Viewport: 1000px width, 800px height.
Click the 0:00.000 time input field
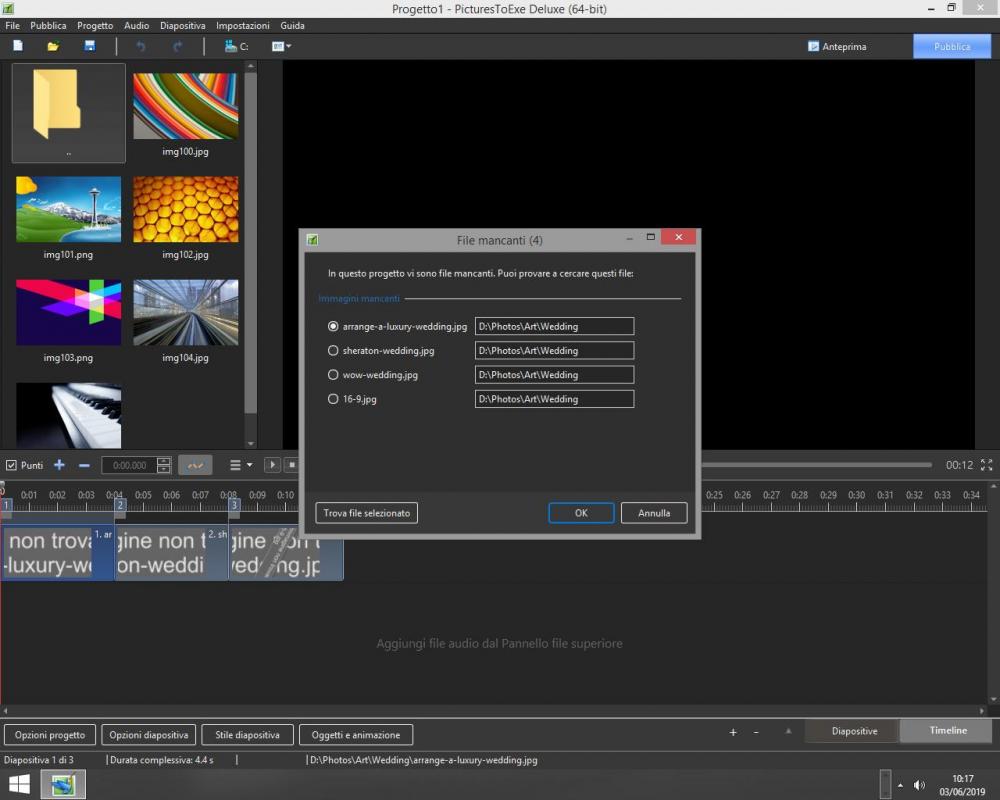pos(129,465)
